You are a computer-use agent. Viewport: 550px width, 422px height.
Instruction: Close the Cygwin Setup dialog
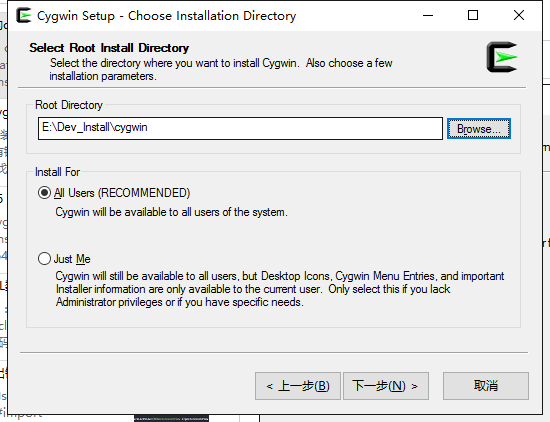pos(519,15)
